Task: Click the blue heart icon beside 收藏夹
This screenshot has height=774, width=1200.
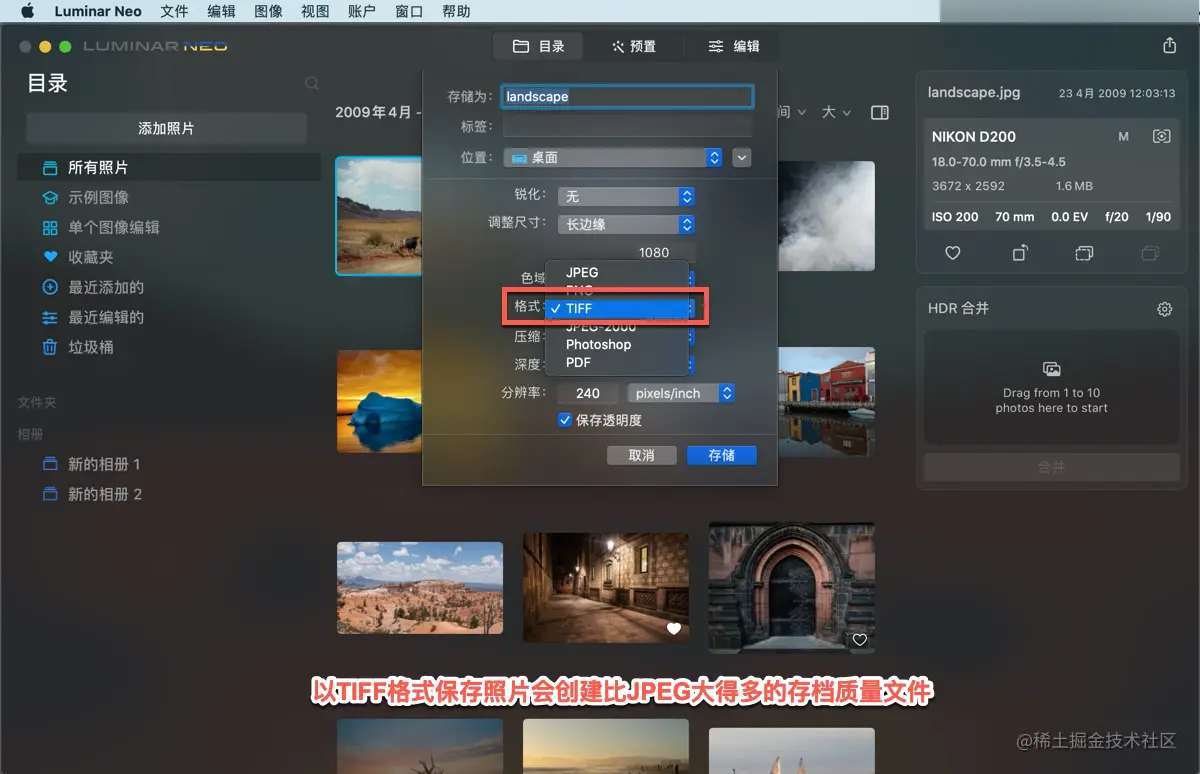Action: (50, 258)
